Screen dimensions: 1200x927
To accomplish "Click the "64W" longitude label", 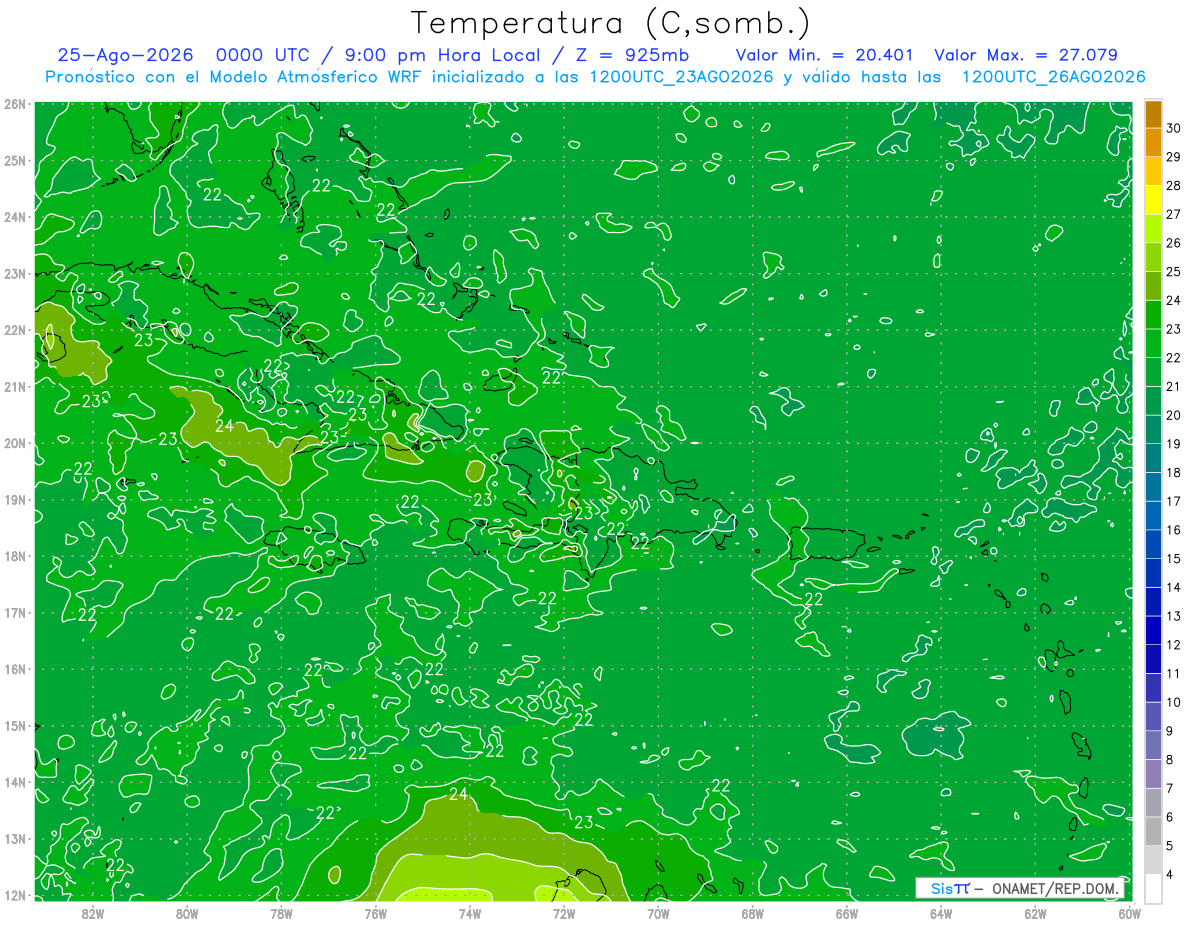I will 941,913.
